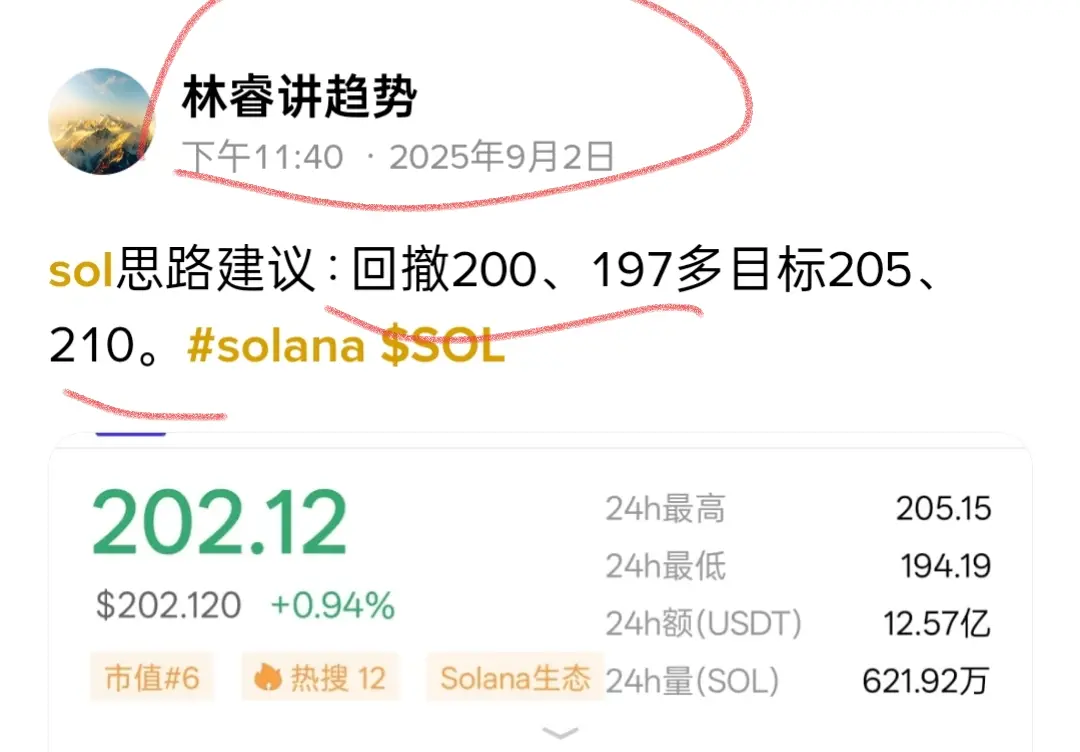Open the $SOL cashtag link
Image resolution: width=1080 pixels, height=752 pixels.
coord(443,346)
